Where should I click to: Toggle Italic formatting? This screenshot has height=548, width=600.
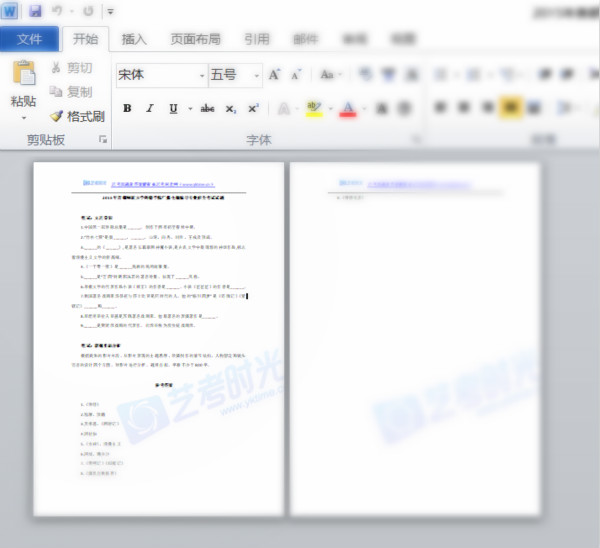pyautogui.click(x=150, y=108)
